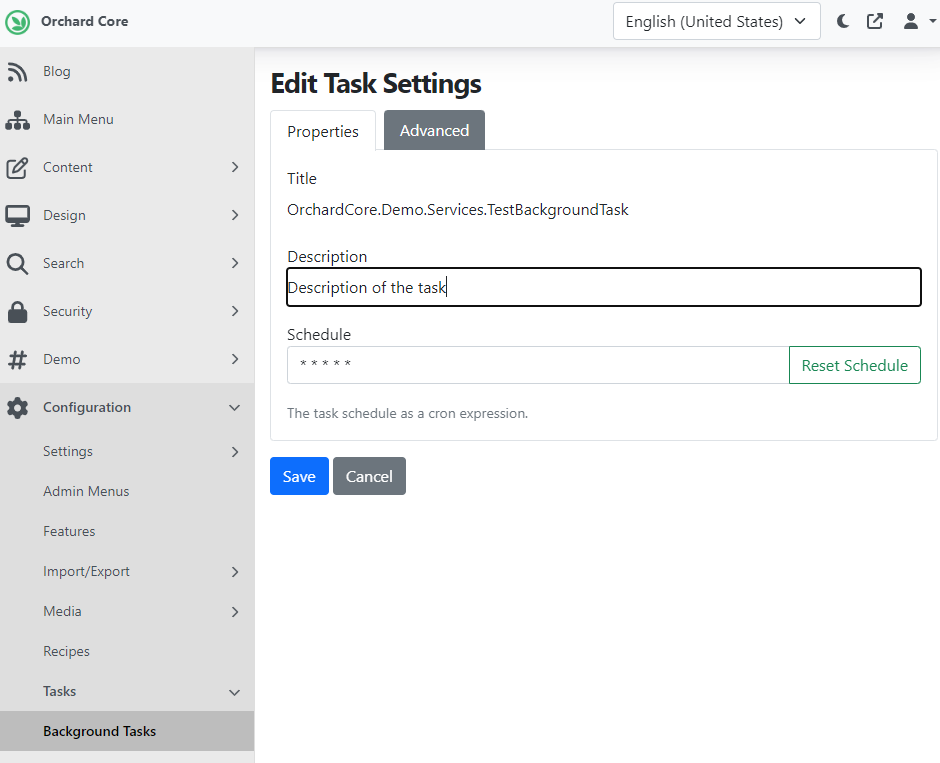Viewport: 940px width, 763px height.
Task: Visit the site via the external link icon
Action: click(875, 22)
